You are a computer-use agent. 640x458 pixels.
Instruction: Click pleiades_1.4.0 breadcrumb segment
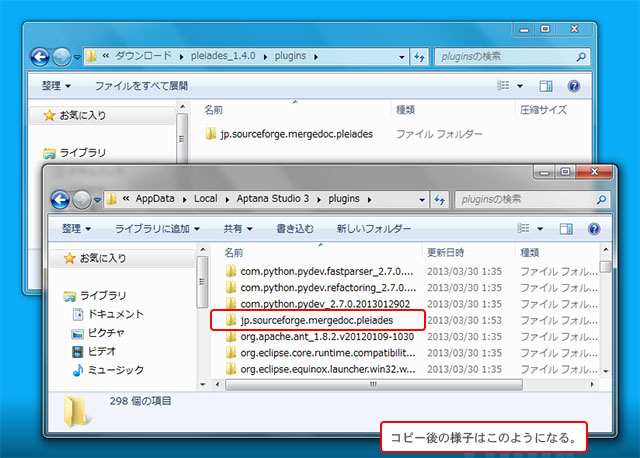223,56
